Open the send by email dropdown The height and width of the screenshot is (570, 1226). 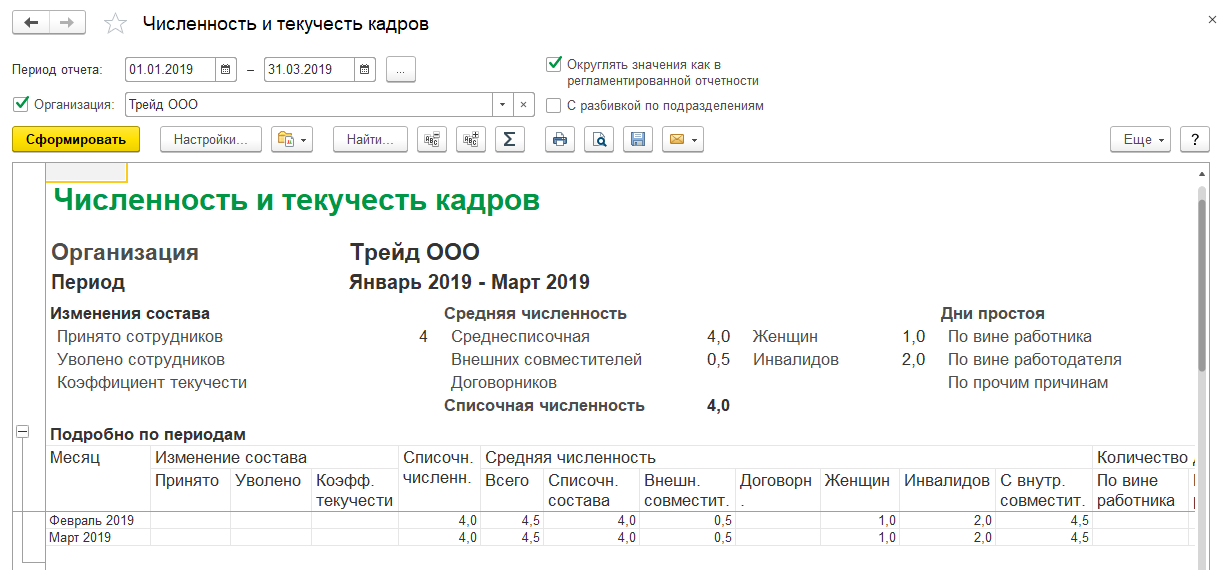coord(682,140)
